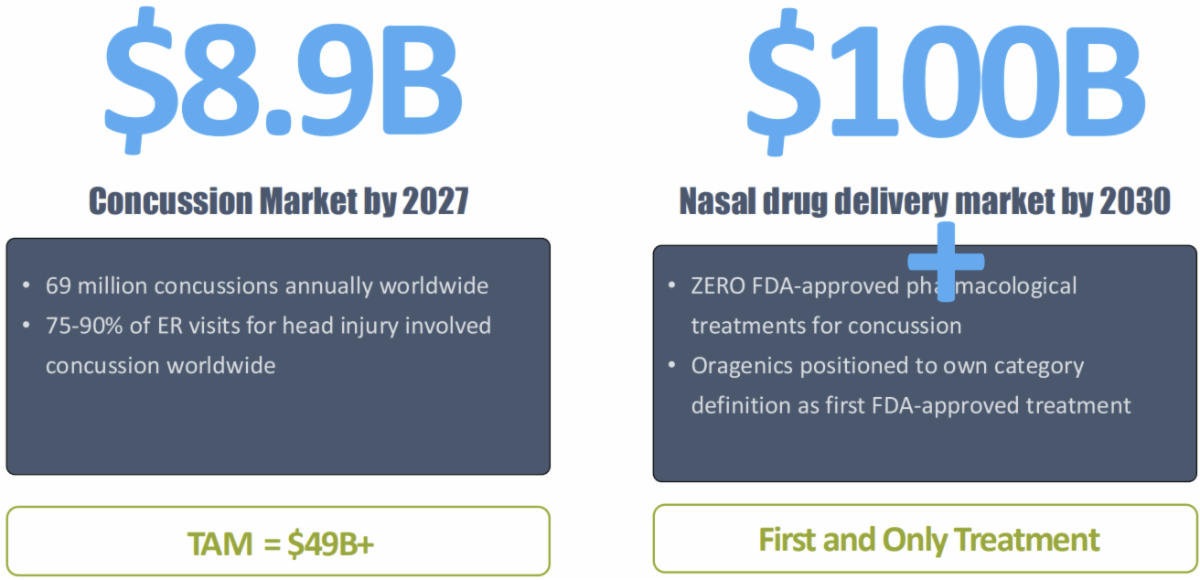Click the Concussion Market by 2027 heading
Image resolution: width=1200 pixels, height=580 pixels.
point(278,201)
